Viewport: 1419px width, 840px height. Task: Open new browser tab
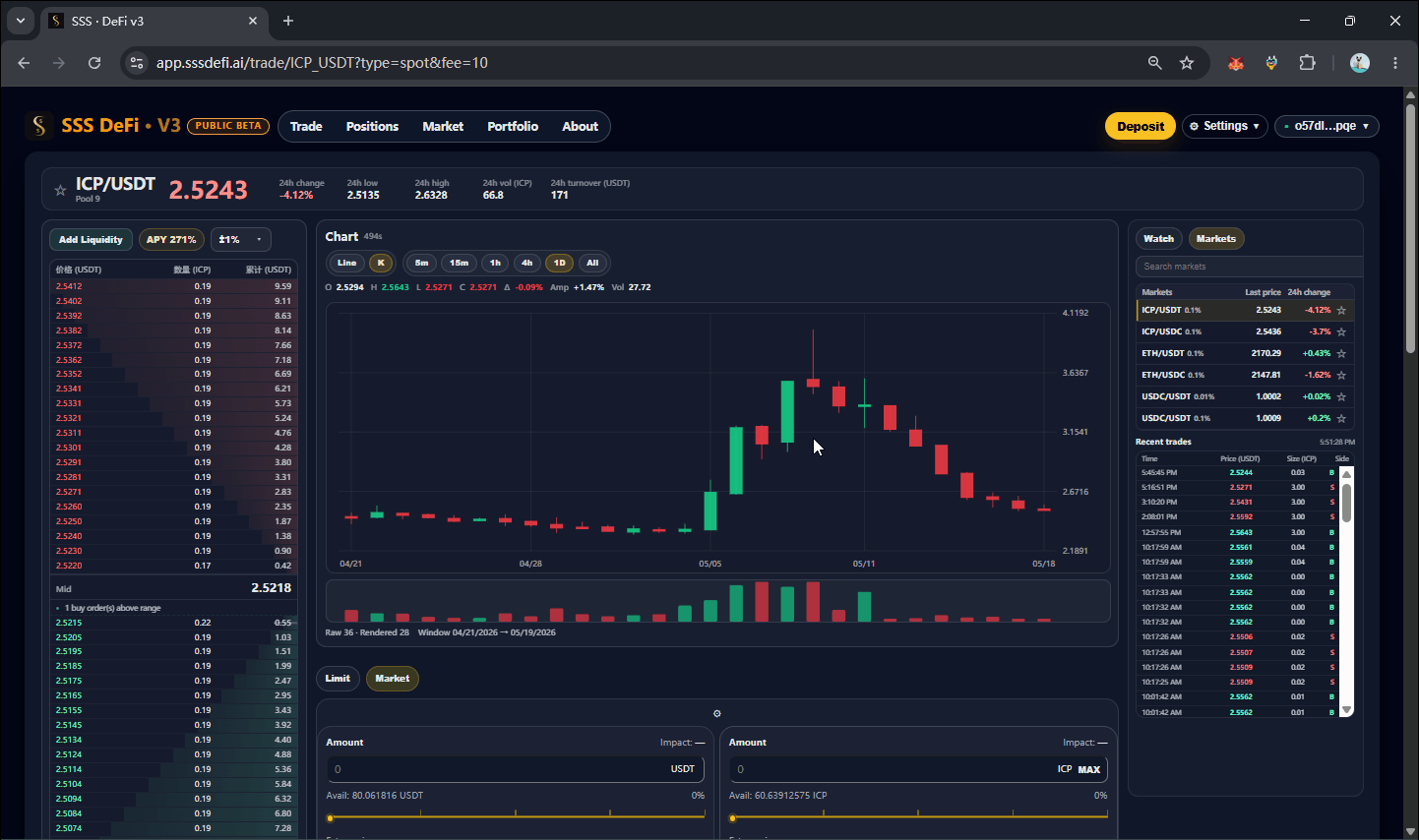pyautogui.click(x=288, y=21)
